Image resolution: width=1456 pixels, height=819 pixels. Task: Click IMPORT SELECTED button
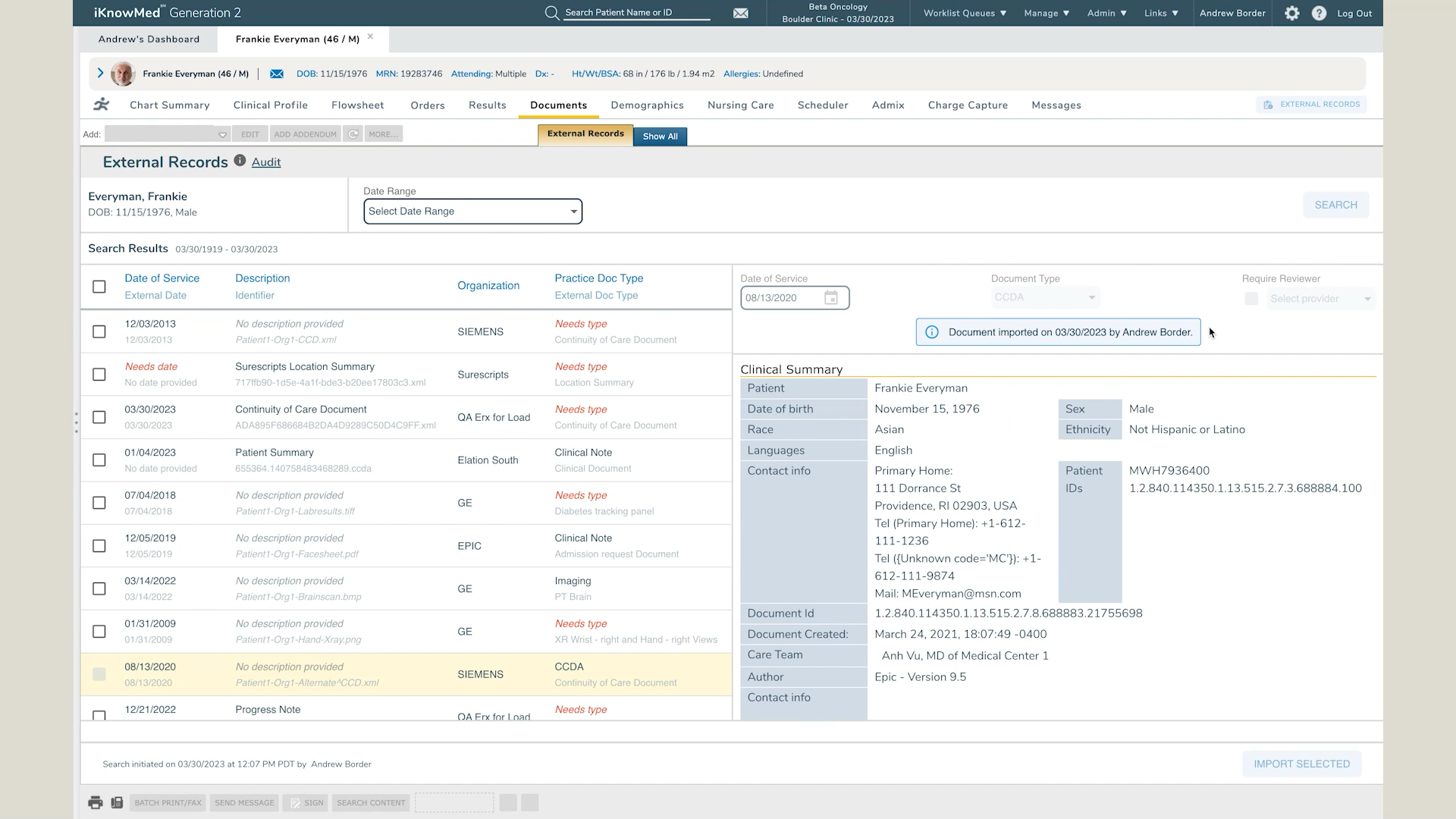click(x=1301, y=764)
